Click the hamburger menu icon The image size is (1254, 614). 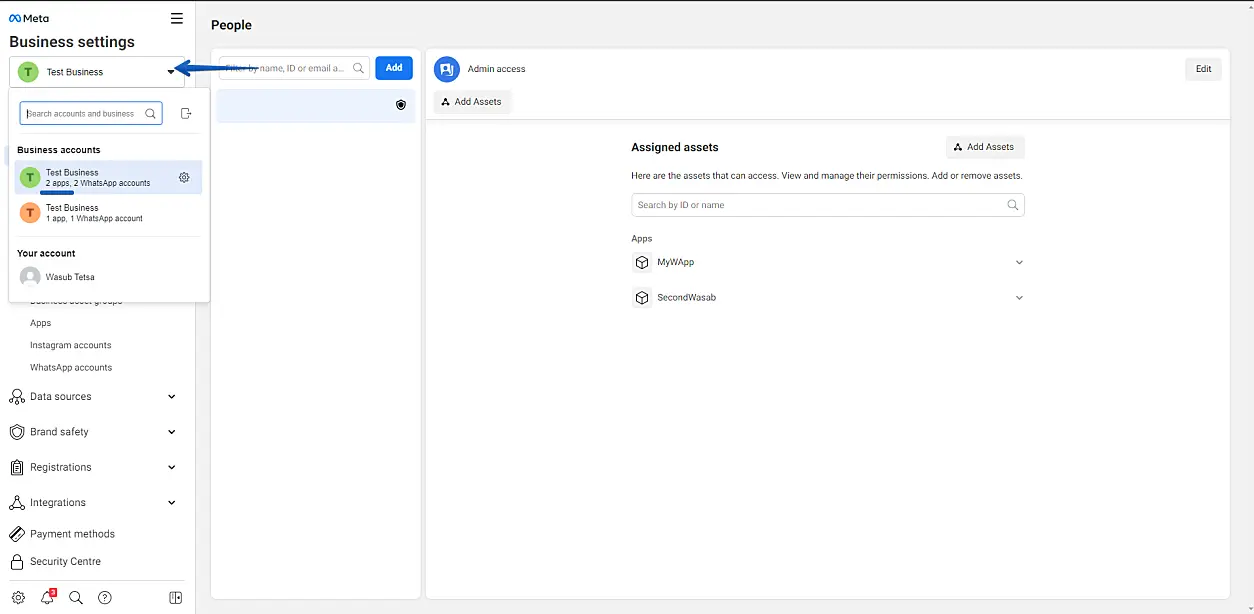click(x=177, y=18)
